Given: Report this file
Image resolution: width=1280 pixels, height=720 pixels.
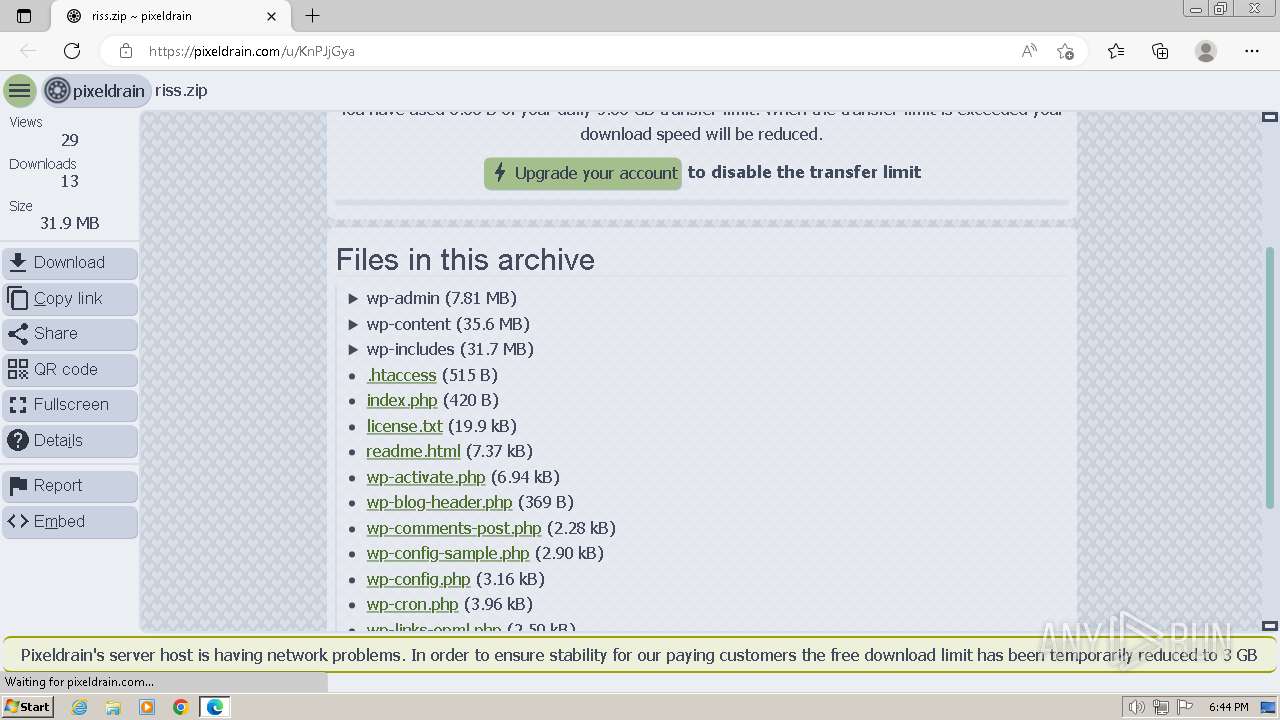Looking at the screenshot, I should click(70, 486).
